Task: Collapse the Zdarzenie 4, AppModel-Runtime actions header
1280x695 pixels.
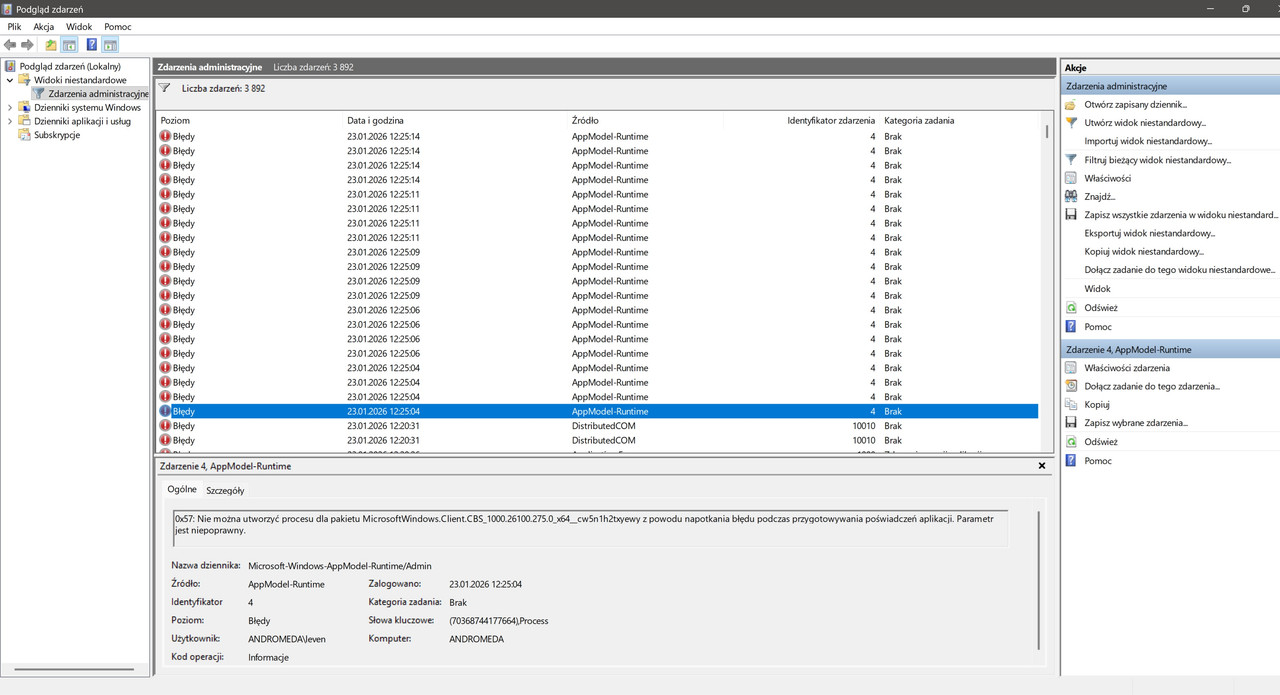Action: point(1170,350)
